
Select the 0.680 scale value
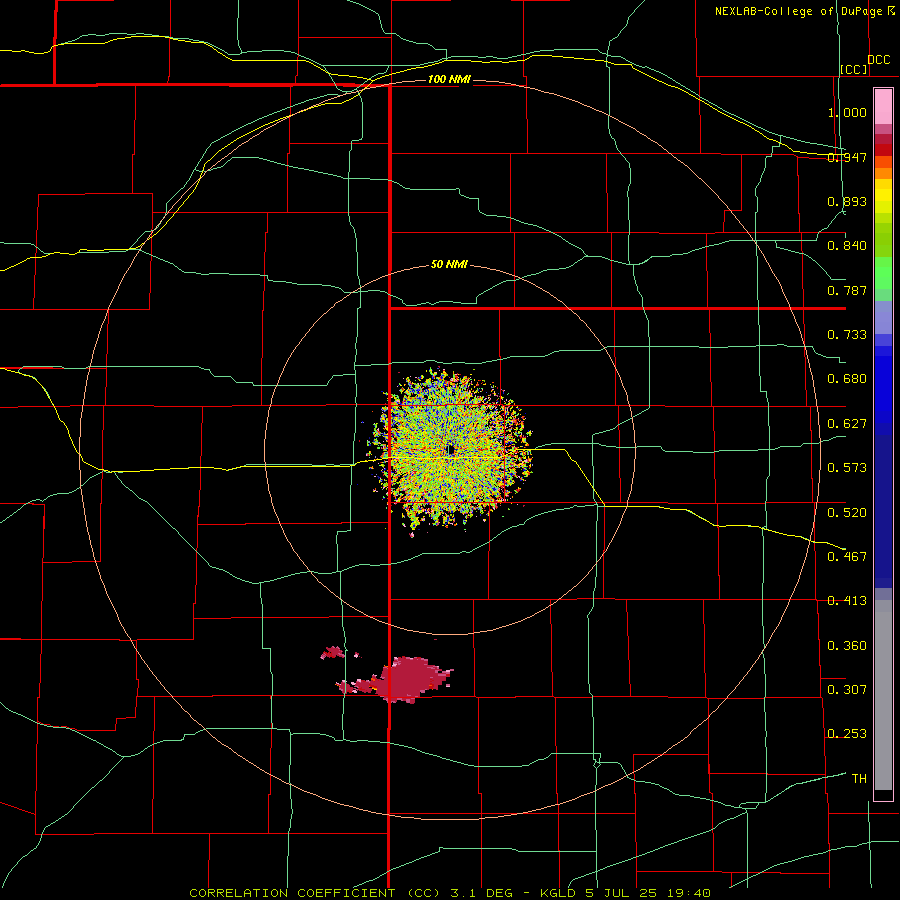pos(847,379)
